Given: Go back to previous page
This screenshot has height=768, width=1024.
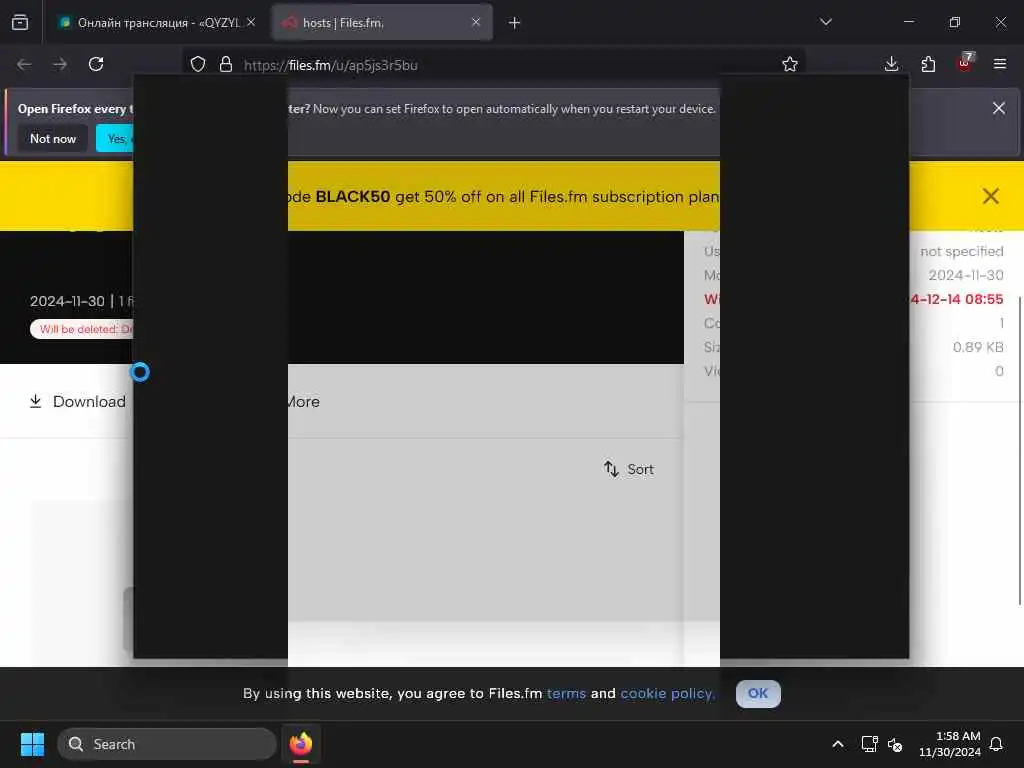Looking at the screenshot, I should click(25, 64).
